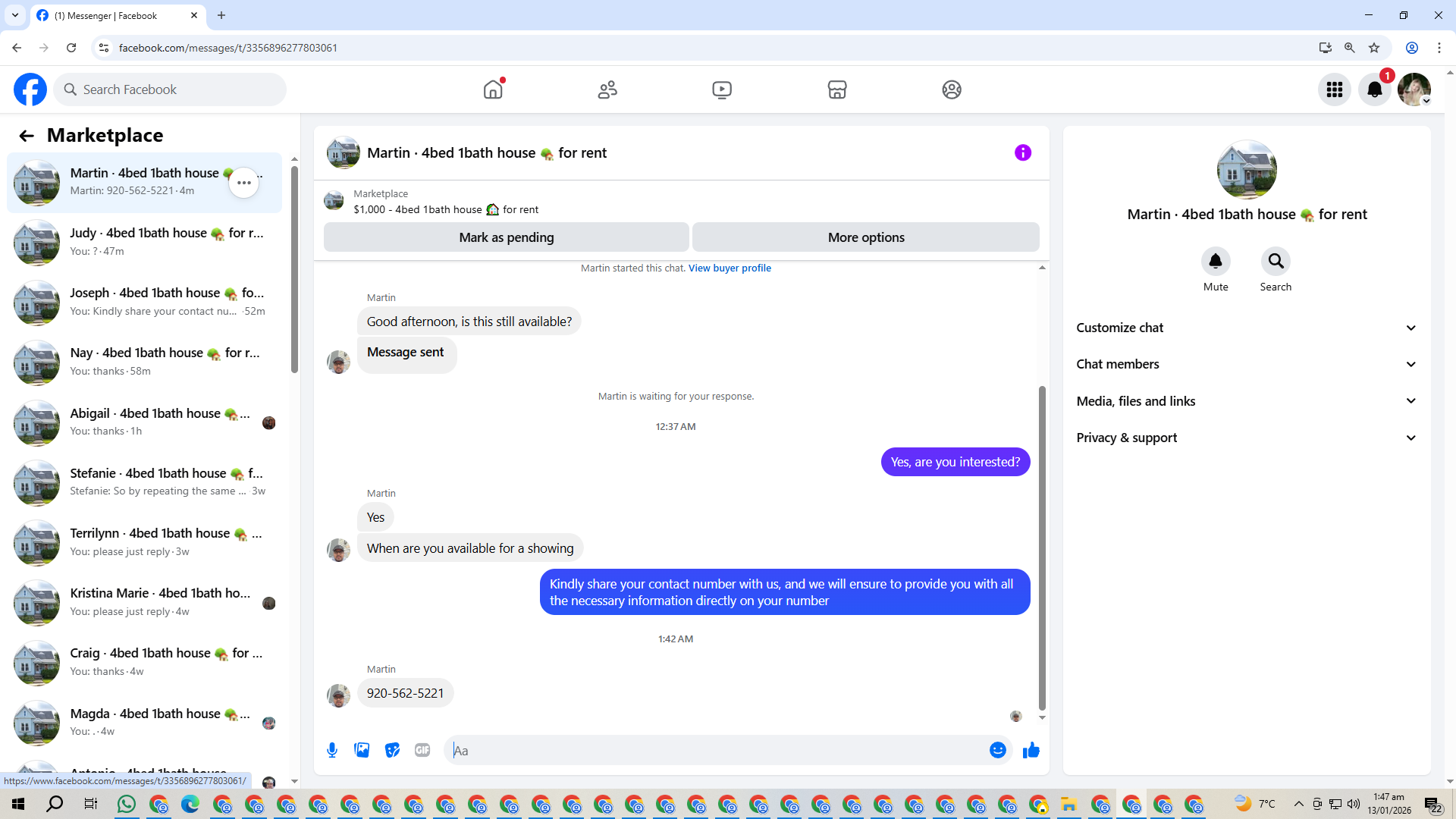The width and height of the screenshot is (1456, 819).
Task: Click the conversation list scrollbar
Action: click(x=294, y=269)
